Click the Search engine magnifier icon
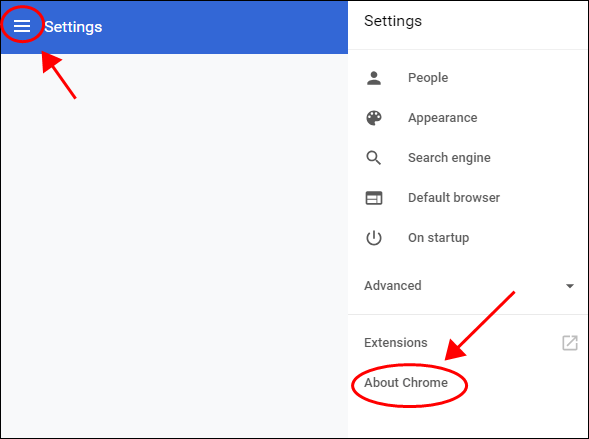 374,158
